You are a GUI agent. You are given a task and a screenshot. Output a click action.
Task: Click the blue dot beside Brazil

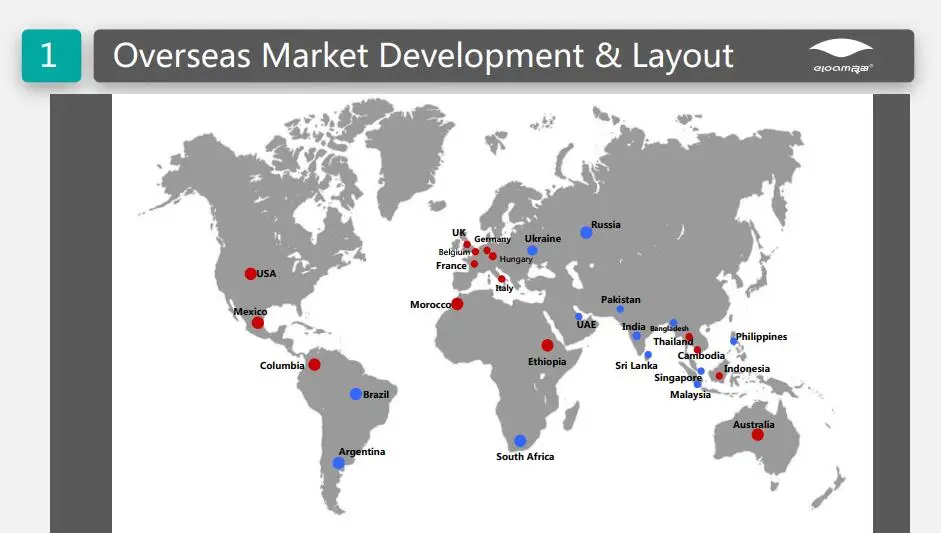click(x=356, y=394)
